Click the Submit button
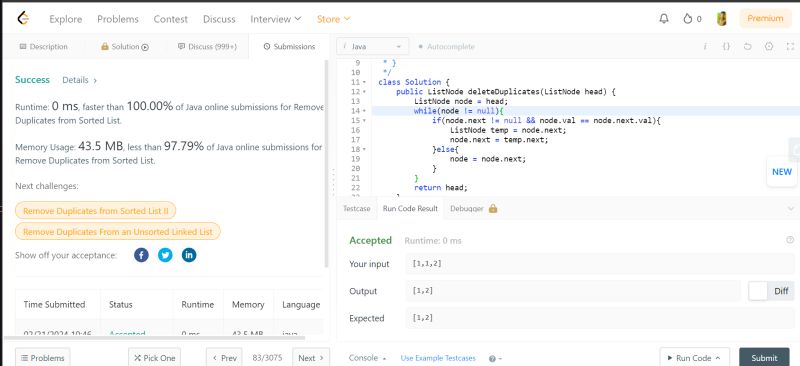800x366 pixels. (x=764, y=358)
